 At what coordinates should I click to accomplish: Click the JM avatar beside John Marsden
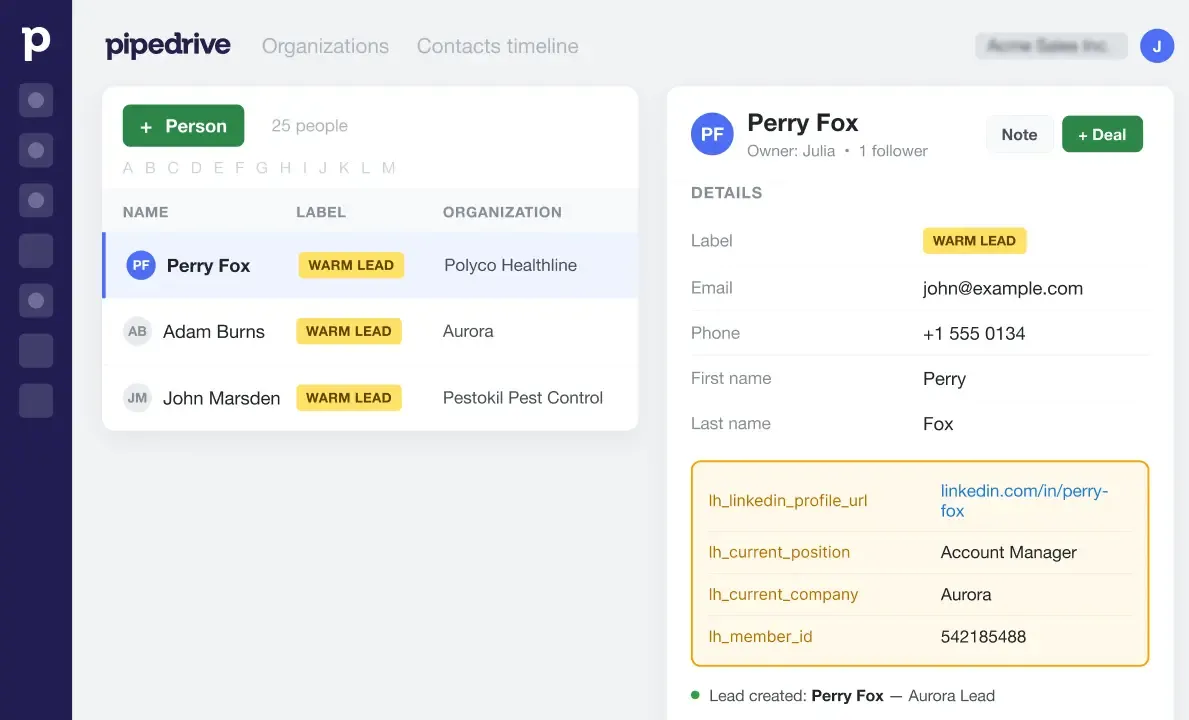[137, 398]
